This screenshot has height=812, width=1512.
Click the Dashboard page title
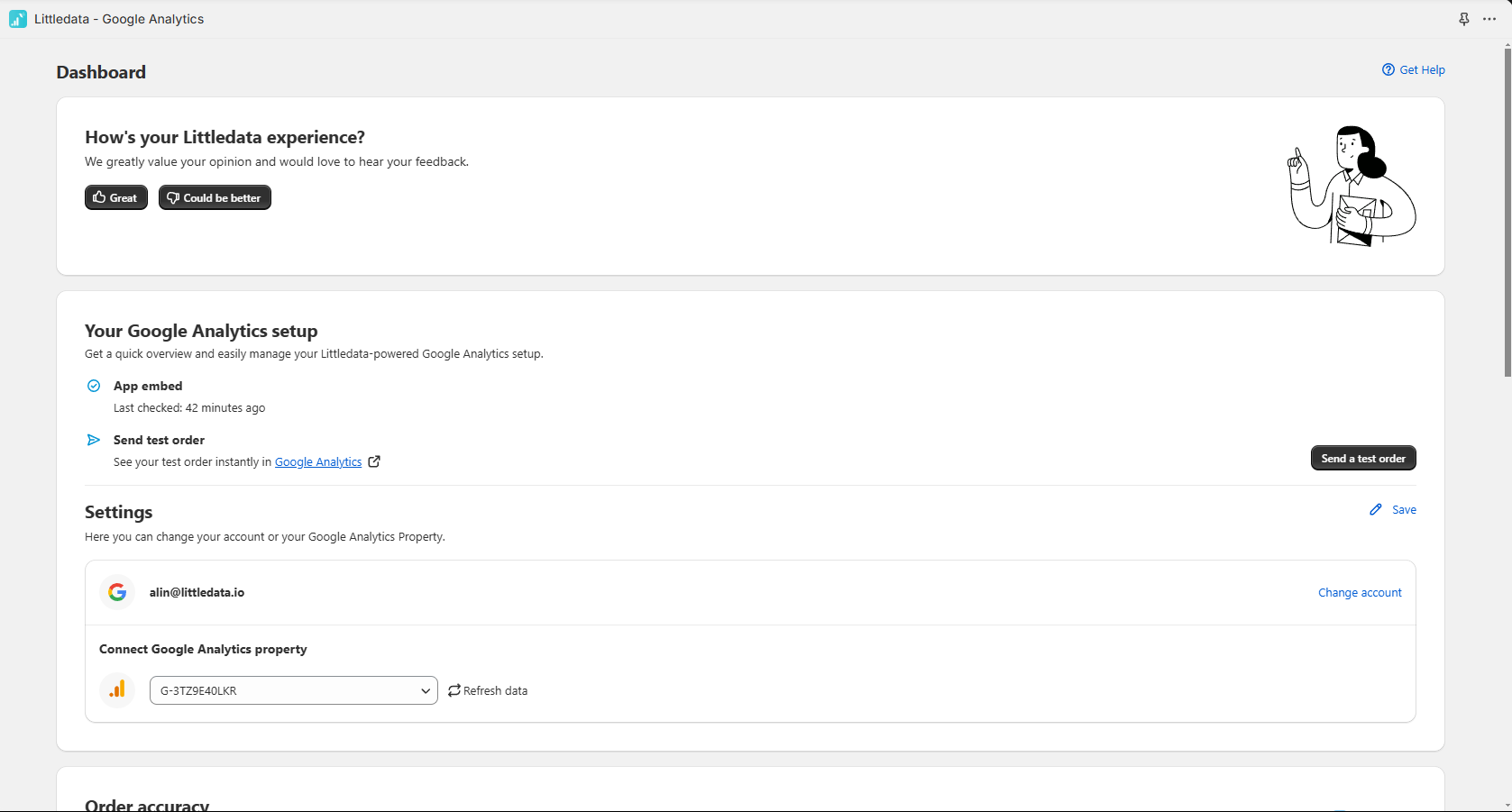pyautogui.click(x=101, y=72)
